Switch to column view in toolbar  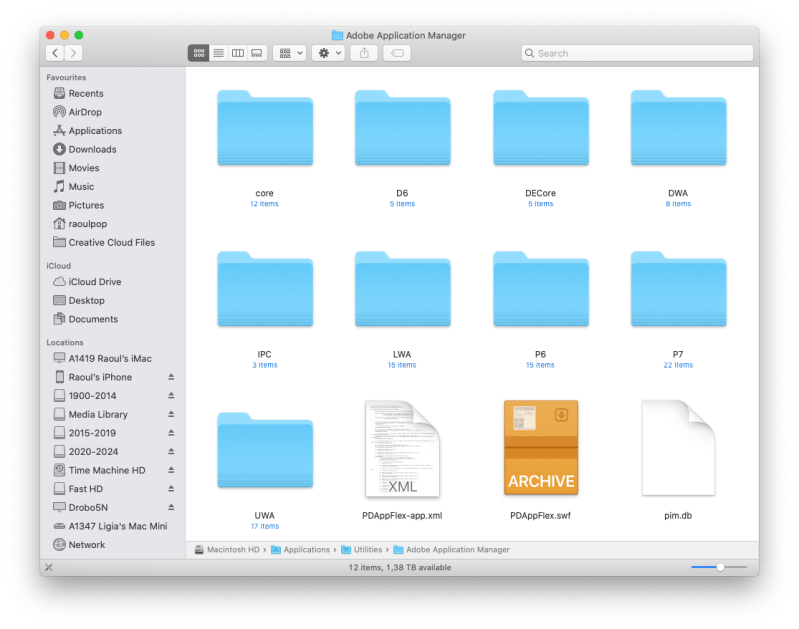click(x=237, y=53)
